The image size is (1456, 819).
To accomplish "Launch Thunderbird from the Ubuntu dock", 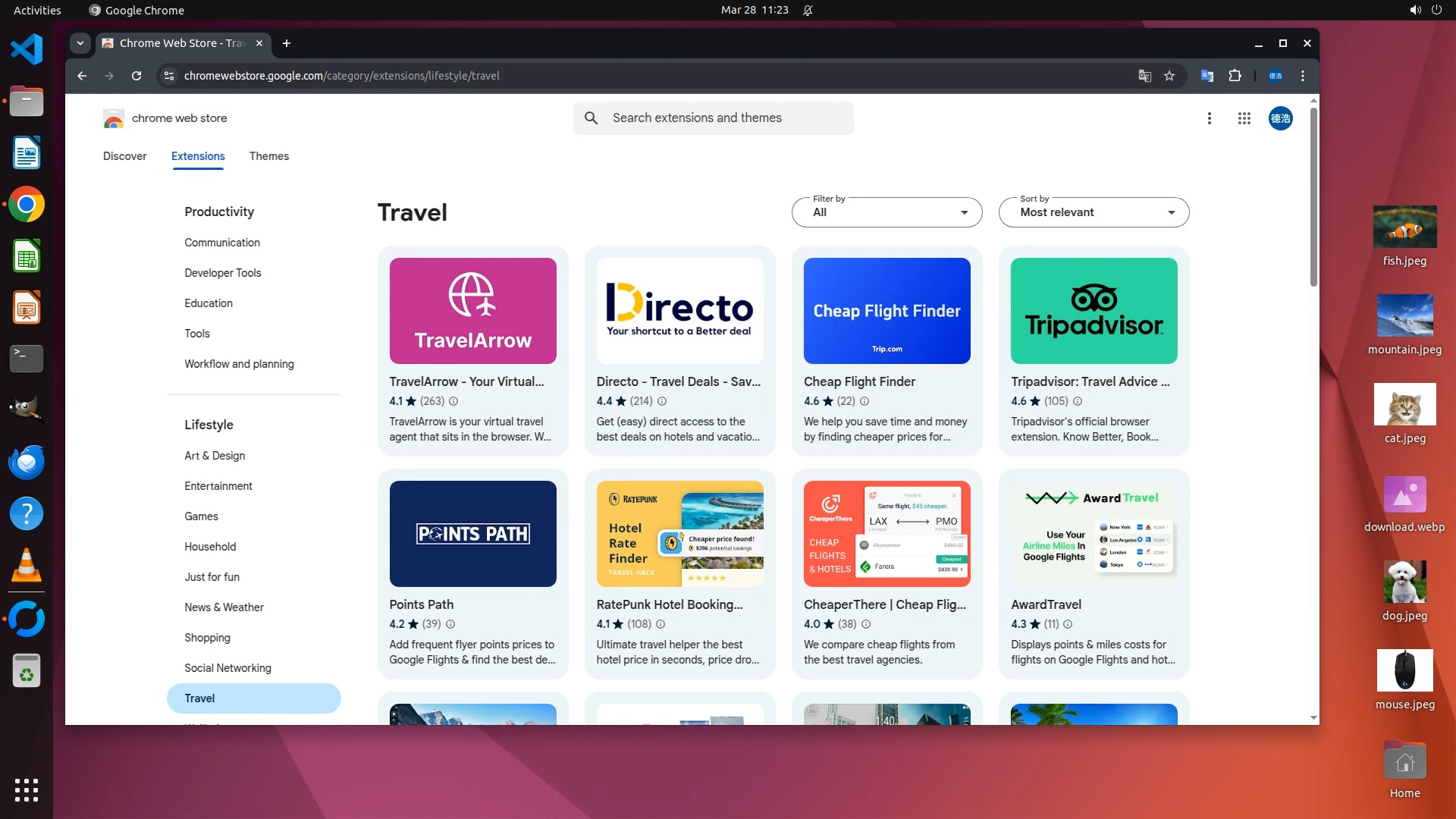I will pos(27,462).
